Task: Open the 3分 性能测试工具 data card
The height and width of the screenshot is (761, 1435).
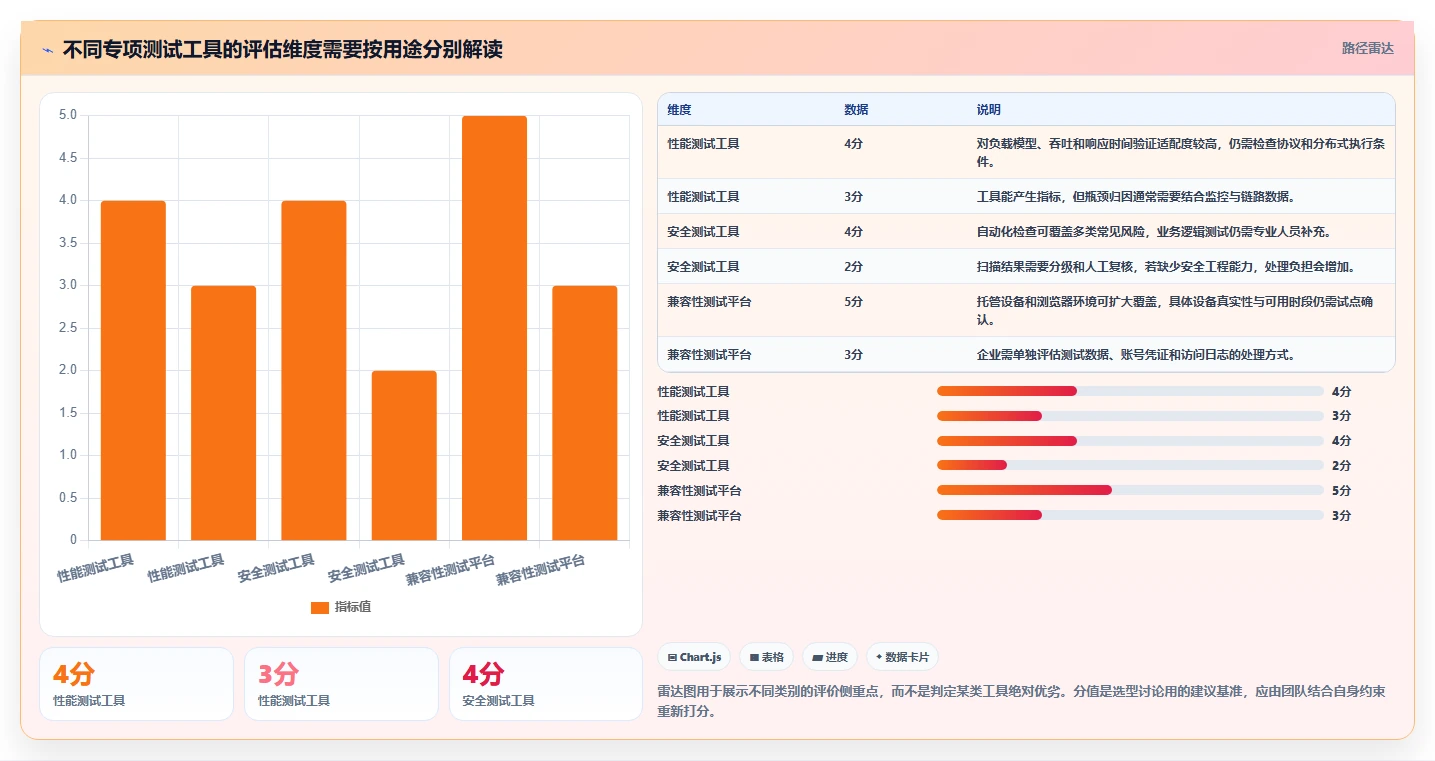Action: (x=341, y=684)
